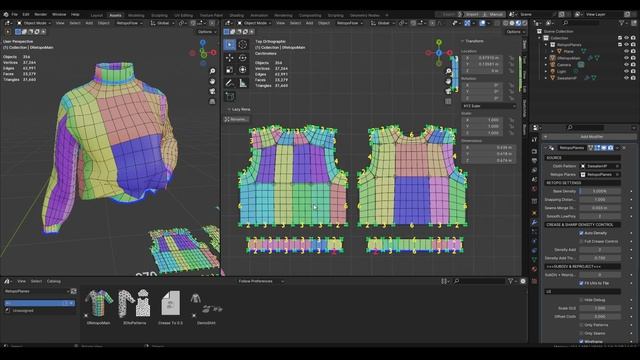The width and height of the screenshot is (640, 360).
Task: Open the Modifier wrench properties tab
Action: coord(534,222)
